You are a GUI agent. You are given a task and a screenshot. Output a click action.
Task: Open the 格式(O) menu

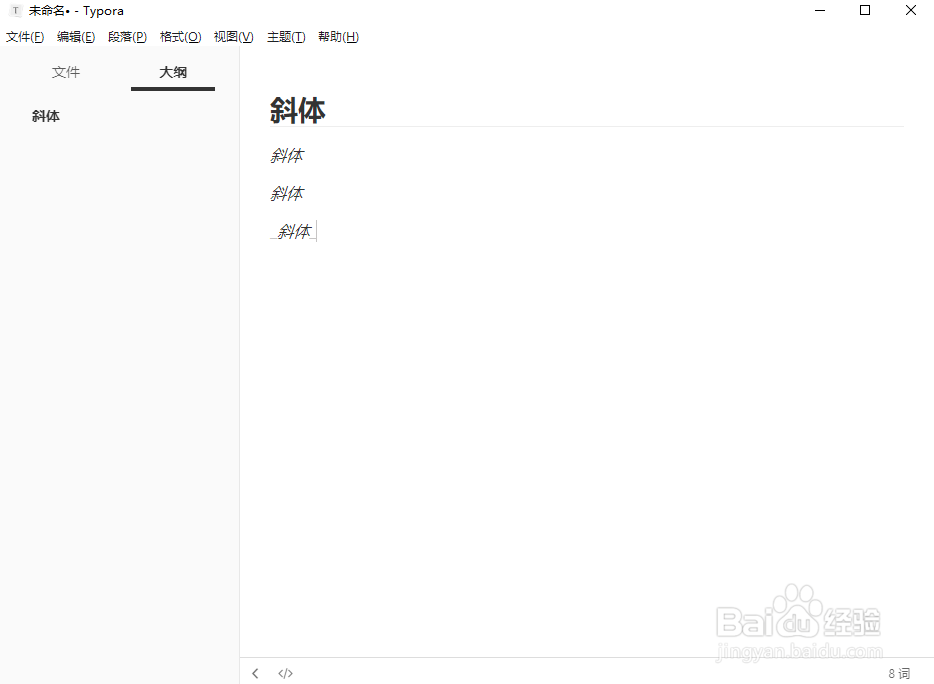[x=180, y=37]
